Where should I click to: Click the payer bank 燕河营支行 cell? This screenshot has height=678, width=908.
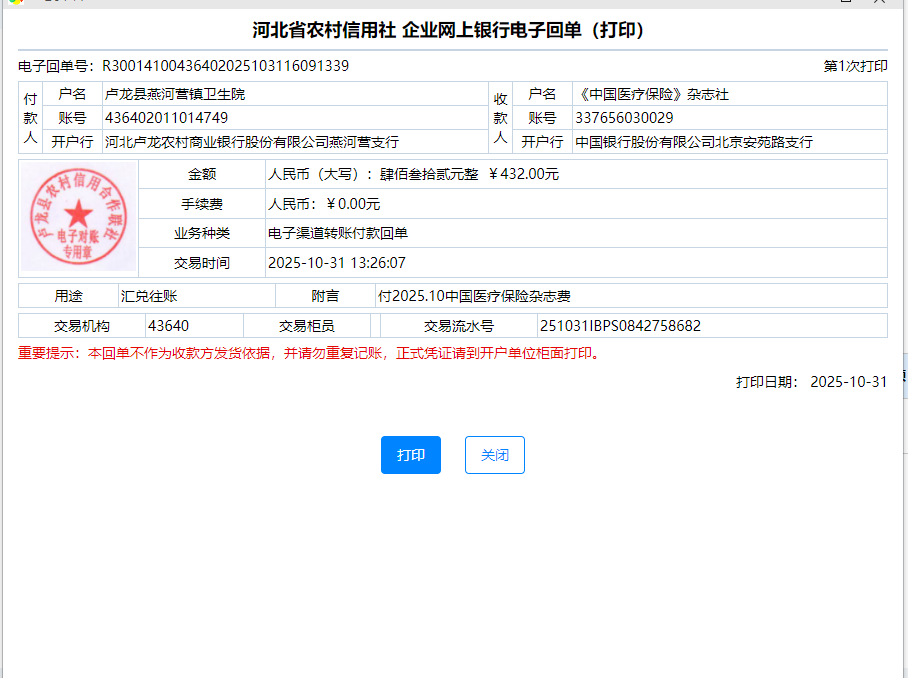(x=251, y=142)
